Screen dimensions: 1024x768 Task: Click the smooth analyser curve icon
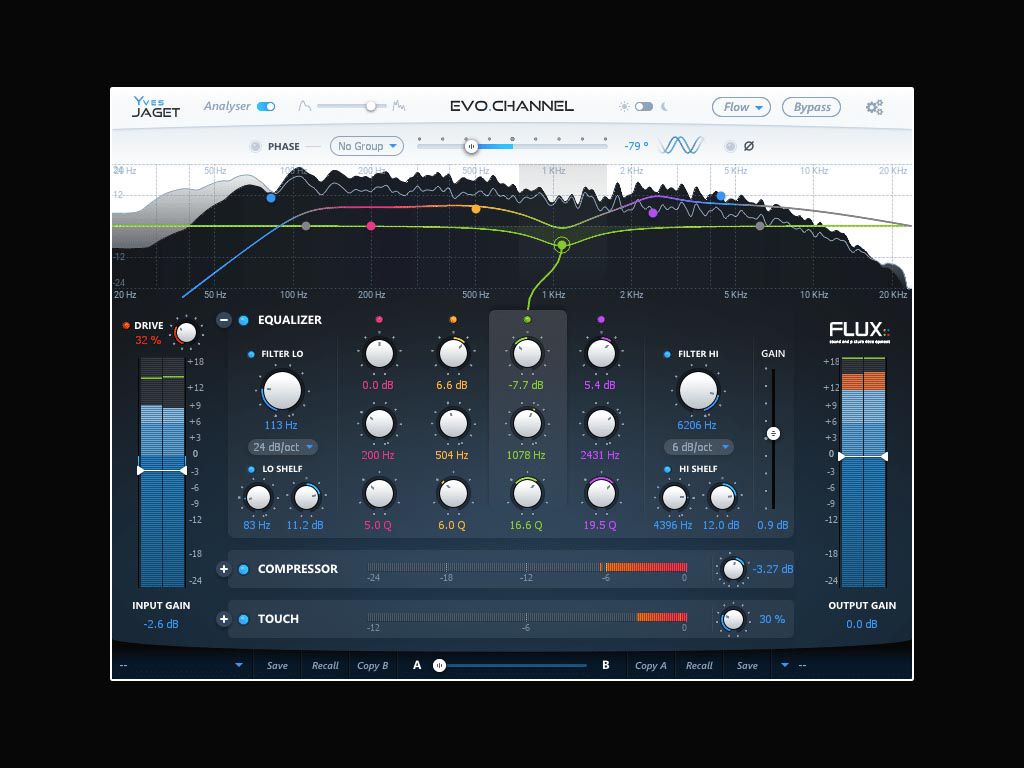click(x=304, y=106)
